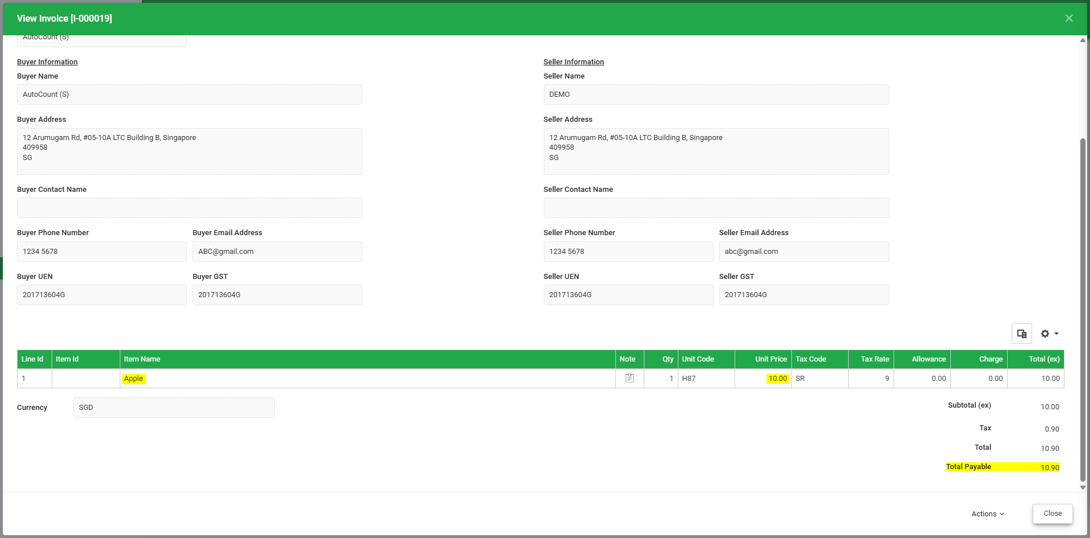Screen dimensions: 1090x538
Task: Expand the Actions menu
Action: [x=988, y=514]
